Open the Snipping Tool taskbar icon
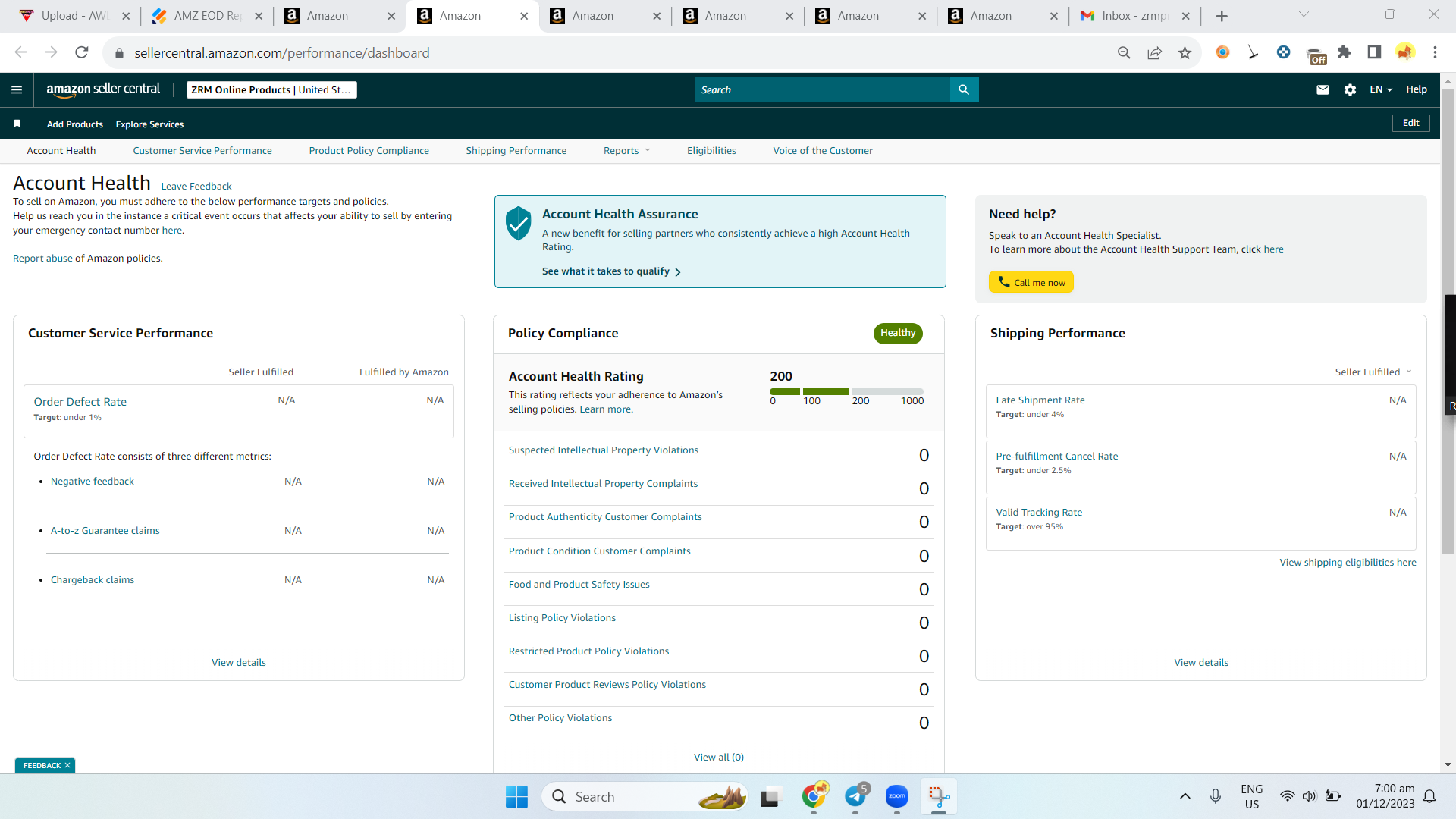Screen dimensions: 1456x819 click(x=939, y=797)
